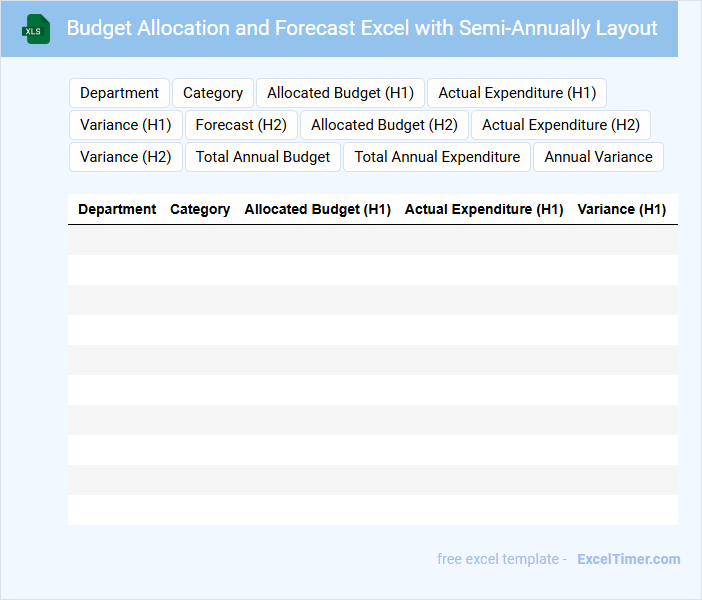This screenshot has width=702, height=600.
Task: Click Allocated Budget (H1) table column header
Action: pyautogui.click(x=317, y=209)
